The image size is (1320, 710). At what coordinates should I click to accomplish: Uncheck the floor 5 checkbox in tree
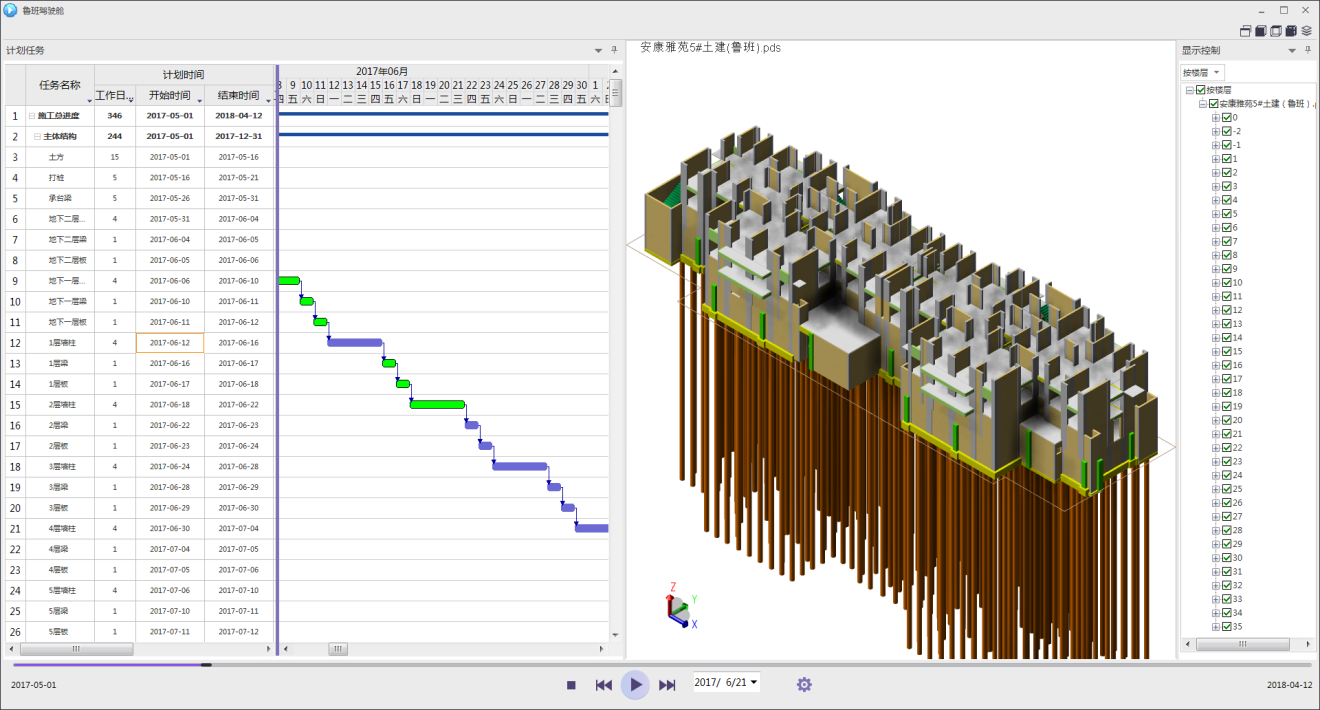1227,214
